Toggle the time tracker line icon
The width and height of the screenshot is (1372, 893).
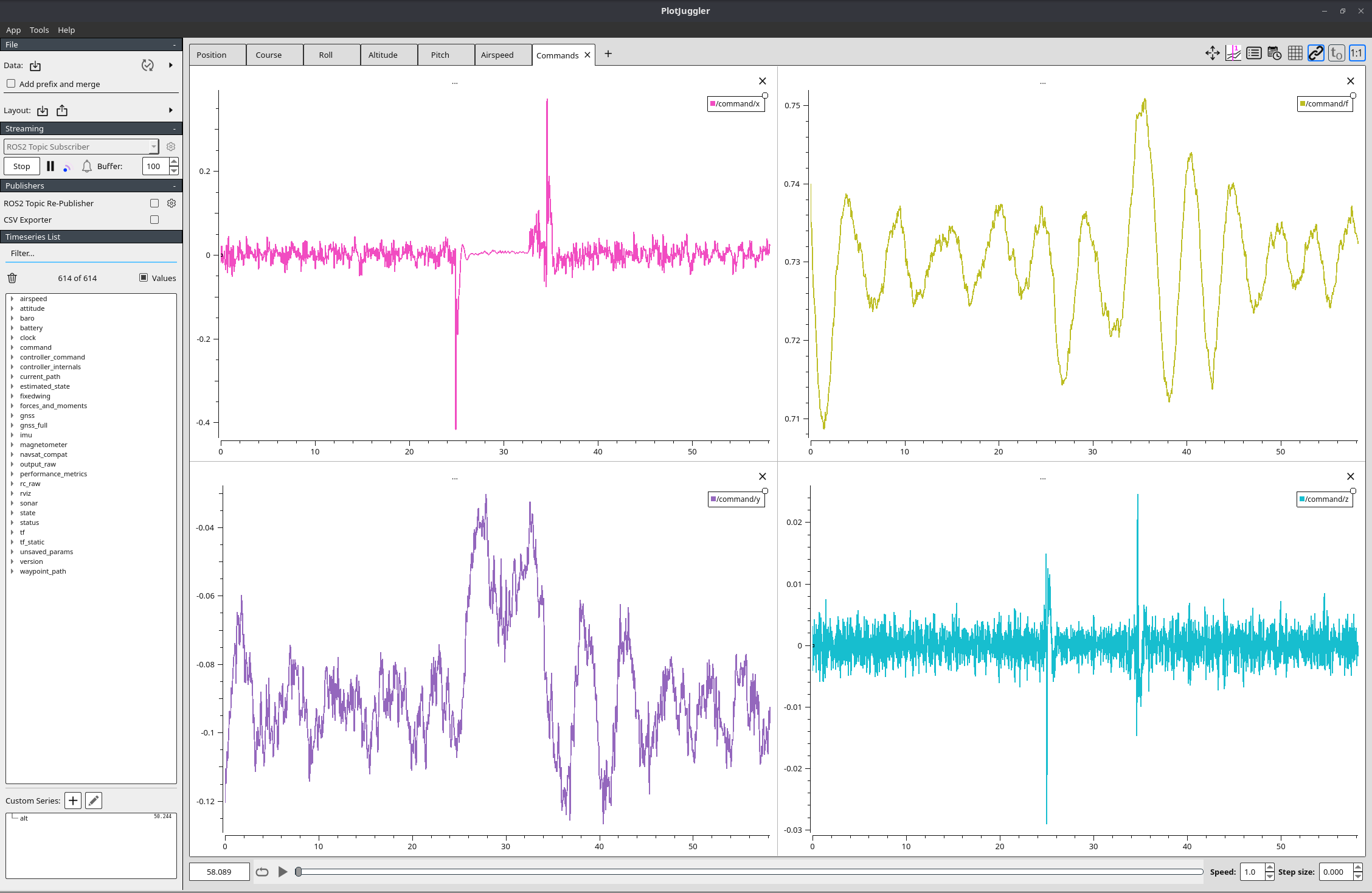1233,54
